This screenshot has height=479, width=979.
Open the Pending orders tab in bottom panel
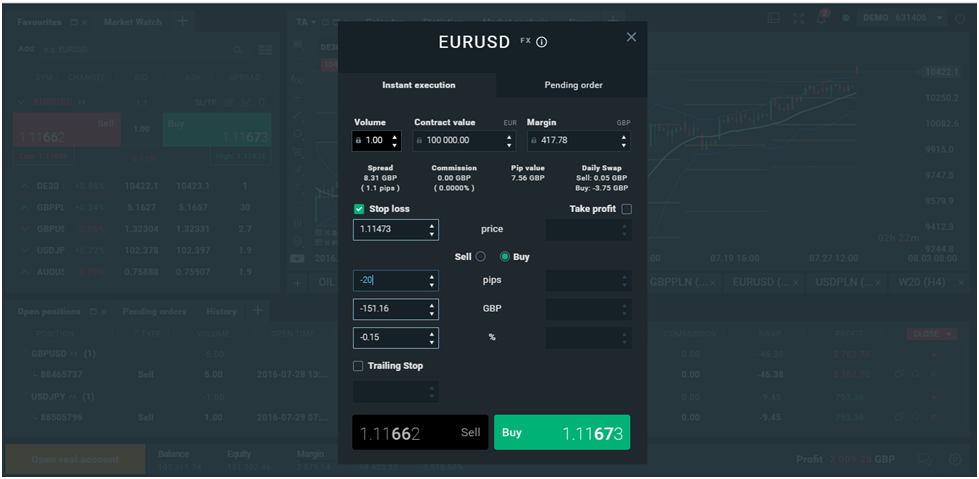154,311
